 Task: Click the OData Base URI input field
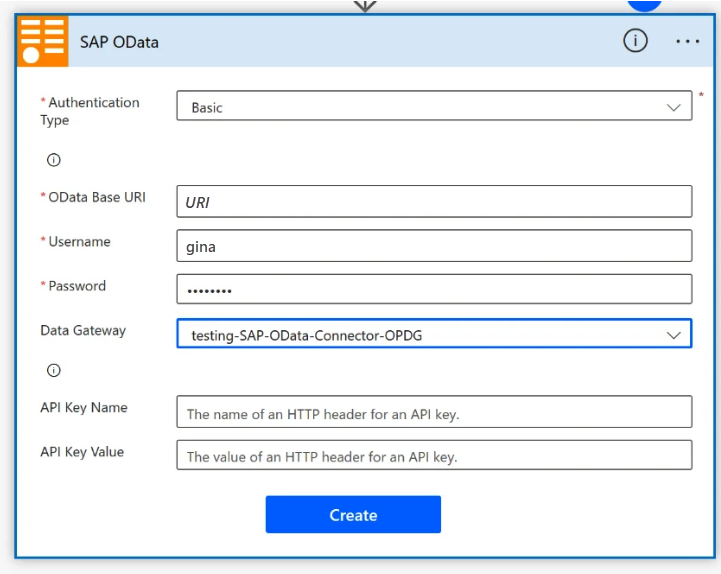(434, 201)
